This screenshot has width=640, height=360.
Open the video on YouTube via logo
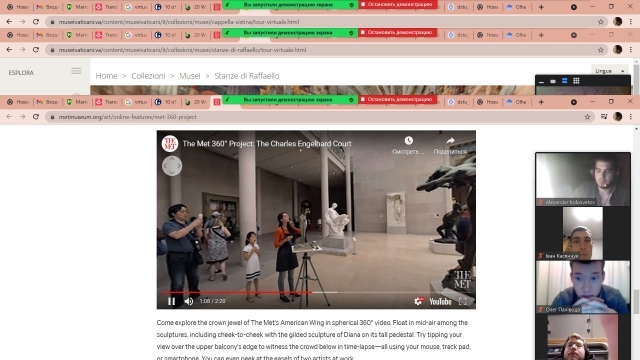[440, 301]
